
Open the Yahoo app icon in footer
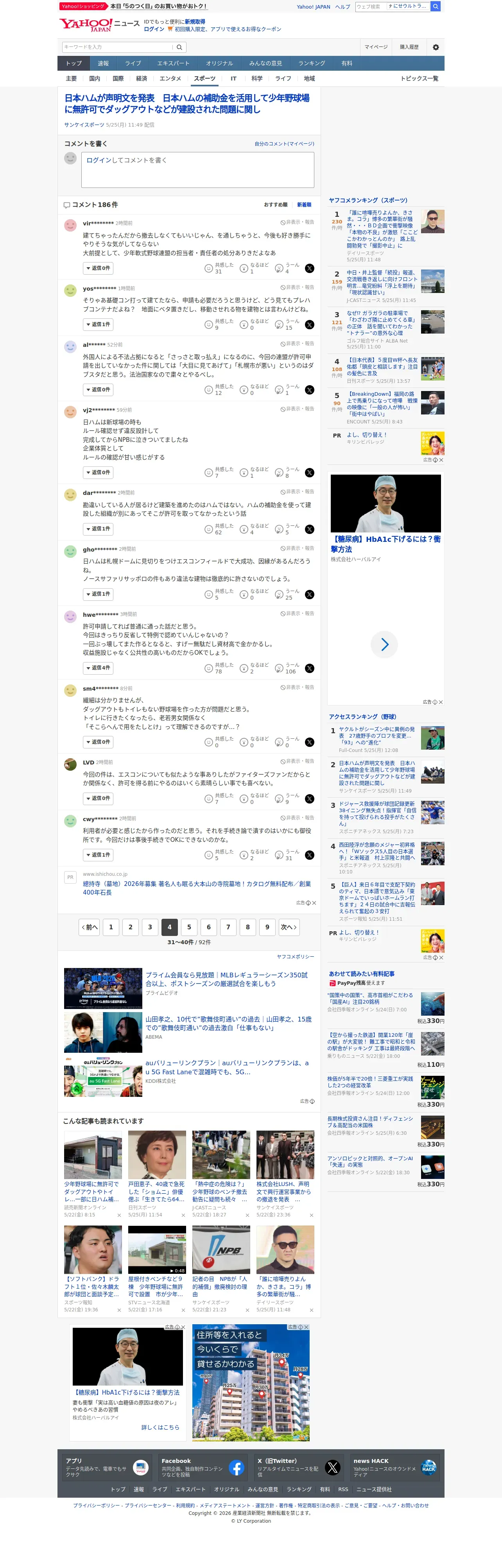click(x=141, y=1468)
